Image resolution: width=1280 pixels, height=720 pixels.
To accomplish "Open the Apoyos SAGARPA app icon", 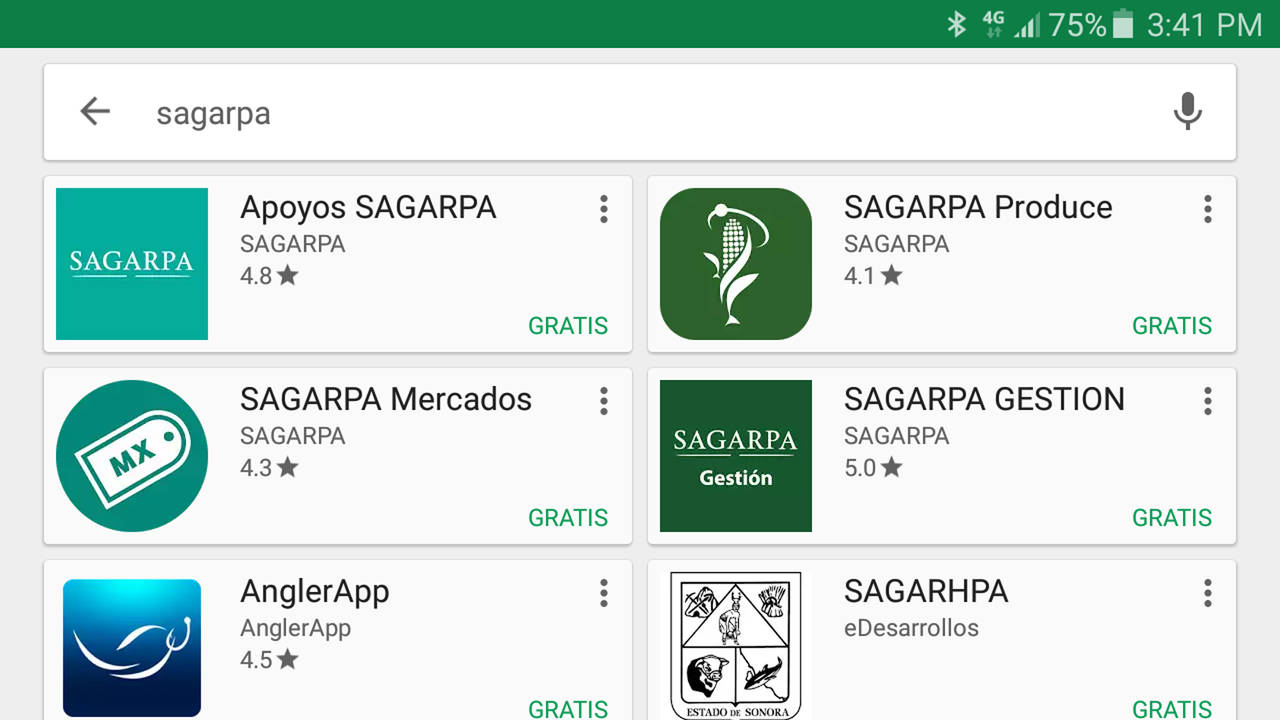I will 132,264.
